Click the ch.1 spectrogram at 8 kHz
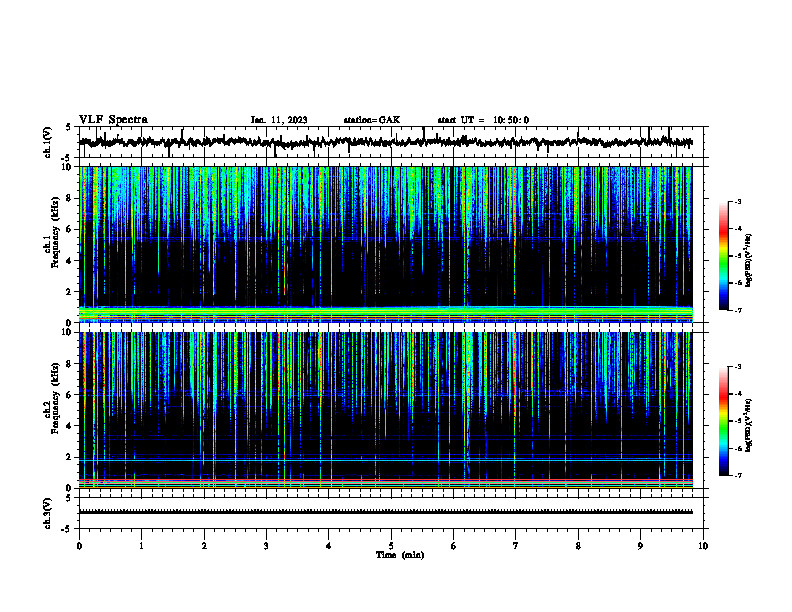The width and height of the screenshot is (792, 612). [386, 198]
